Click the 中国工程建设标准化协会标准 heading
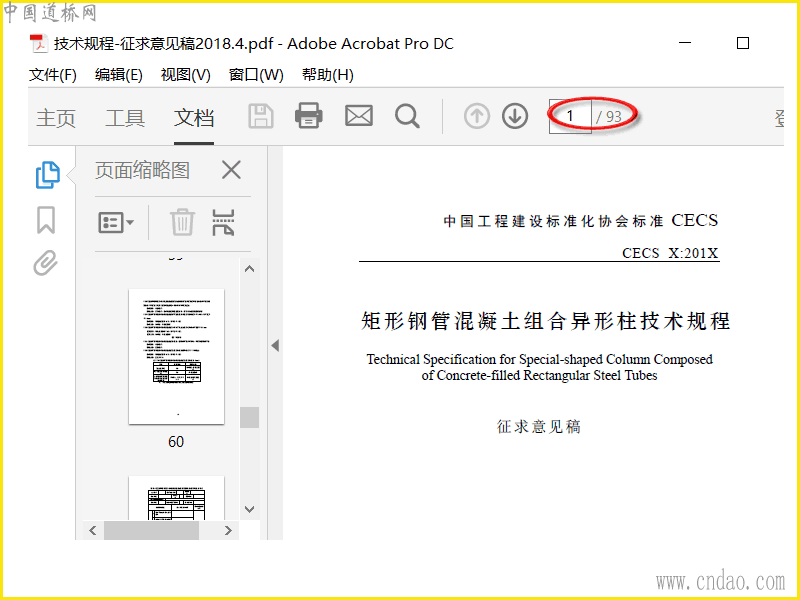 (x=554, y=221)
